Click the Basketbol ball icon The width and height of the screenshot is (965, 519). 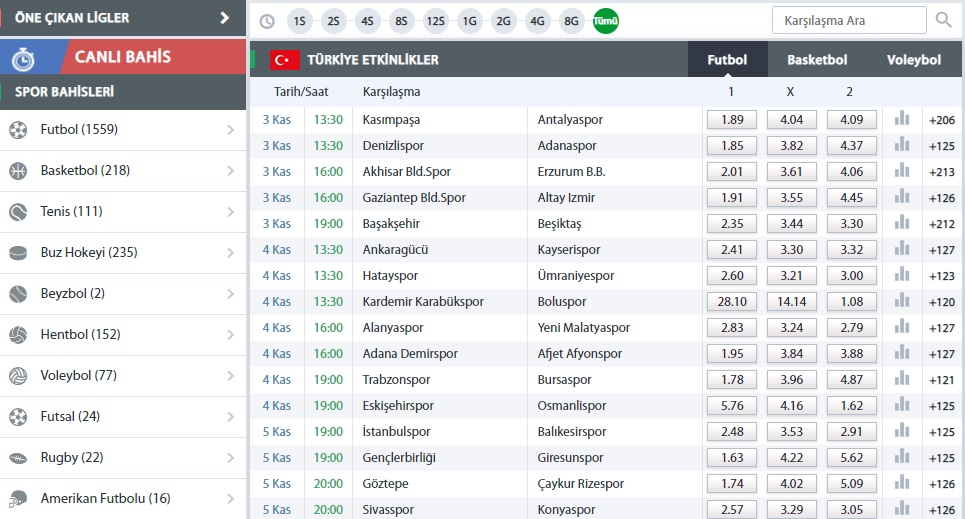(18, 171)
